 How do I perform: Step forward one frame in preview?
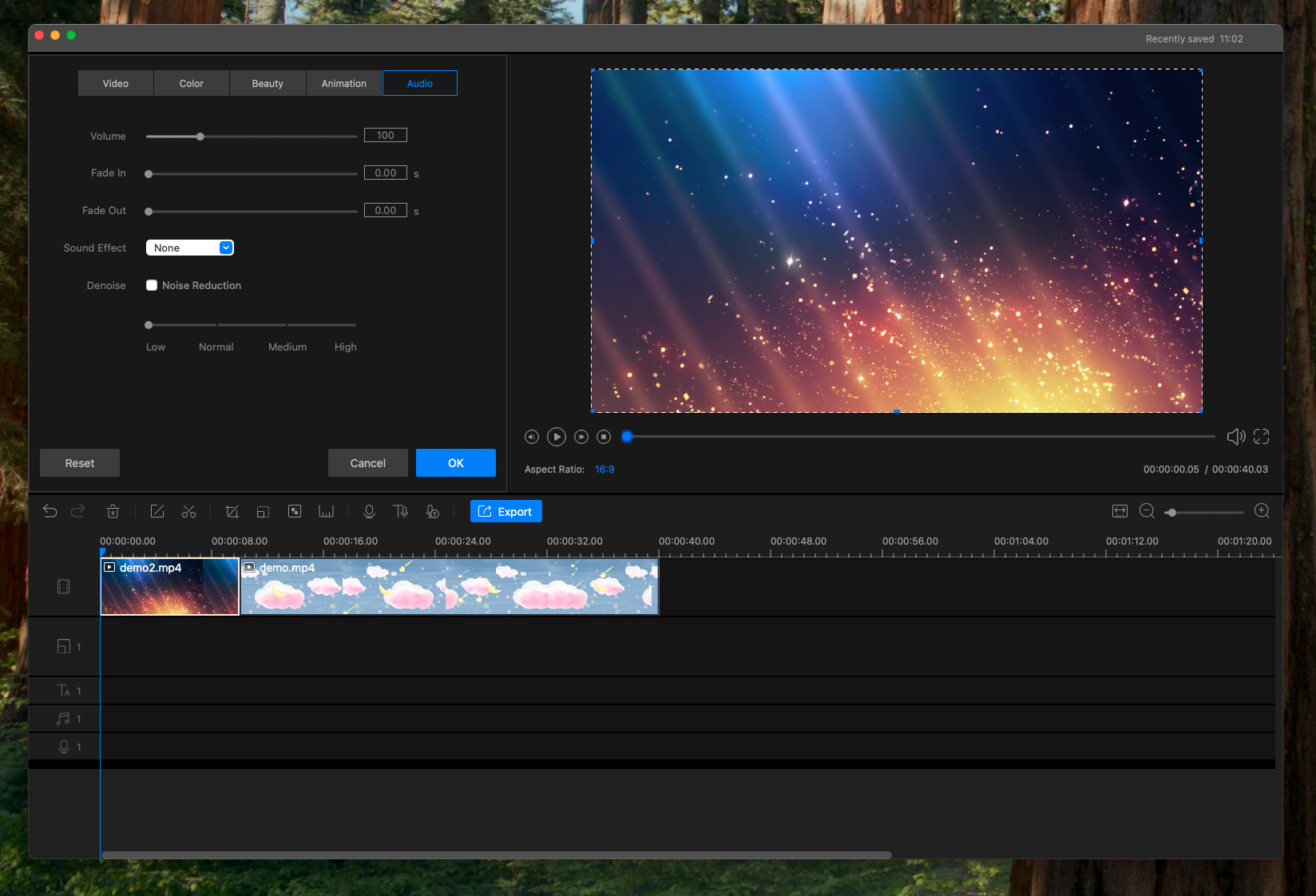coord(581,437)
